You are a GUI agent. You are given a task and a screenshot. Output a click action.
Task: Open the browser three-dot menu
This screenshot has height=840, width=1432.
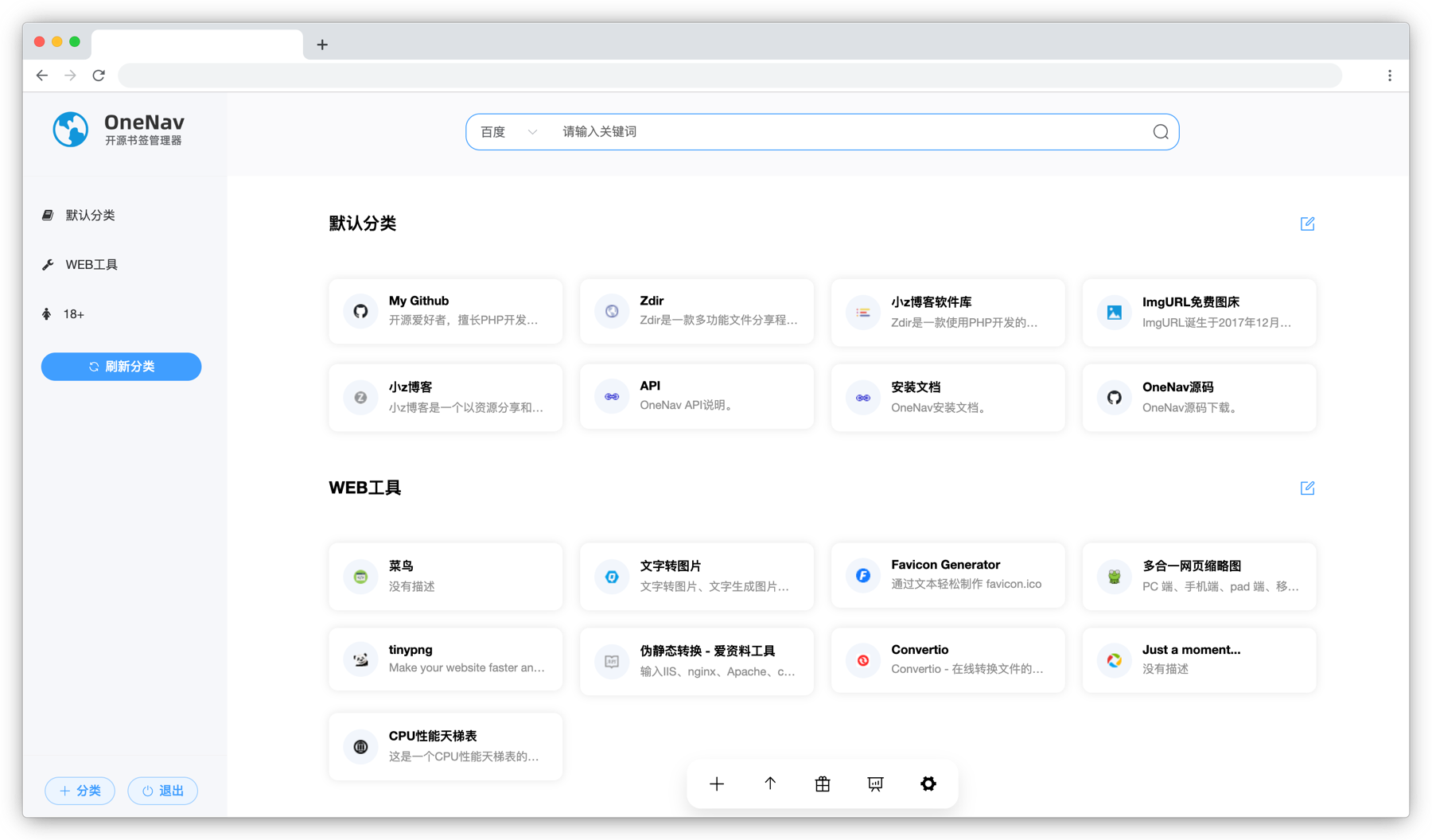1390,76
